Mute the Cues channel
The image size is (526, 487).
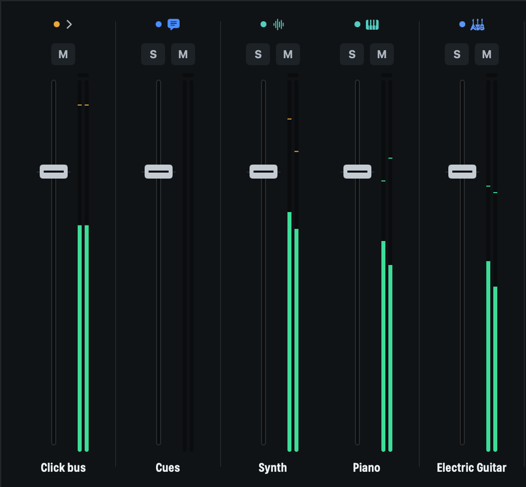point(183,54)
